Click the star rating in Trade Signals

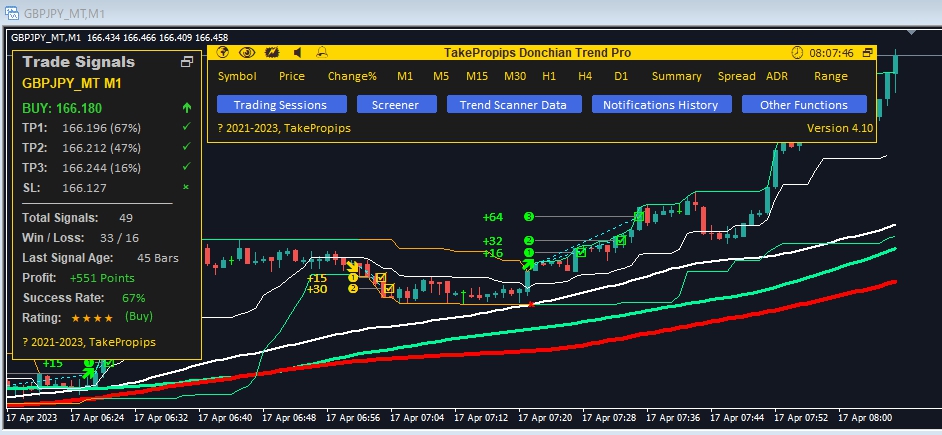click(x=92, y=318)
